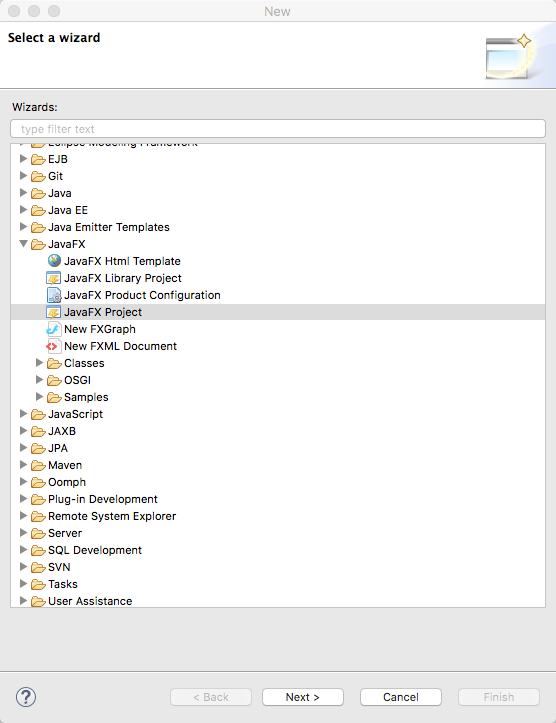The width and height of the screenshot is (556, 723).
Task: Select JavaFX Library Project label
Action: 123,278
